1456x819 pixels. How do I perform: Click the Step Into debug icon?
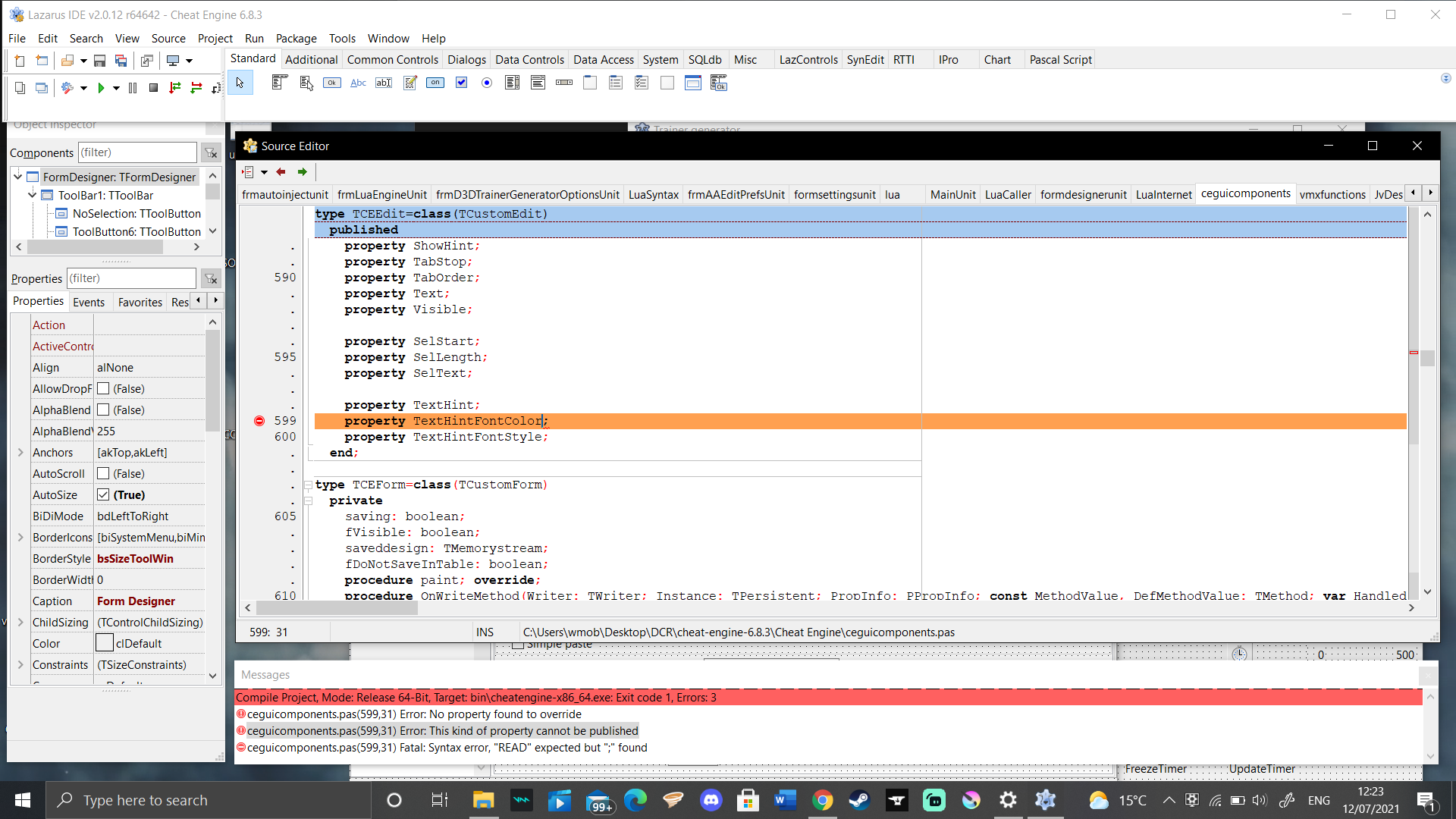coord(174,88)
